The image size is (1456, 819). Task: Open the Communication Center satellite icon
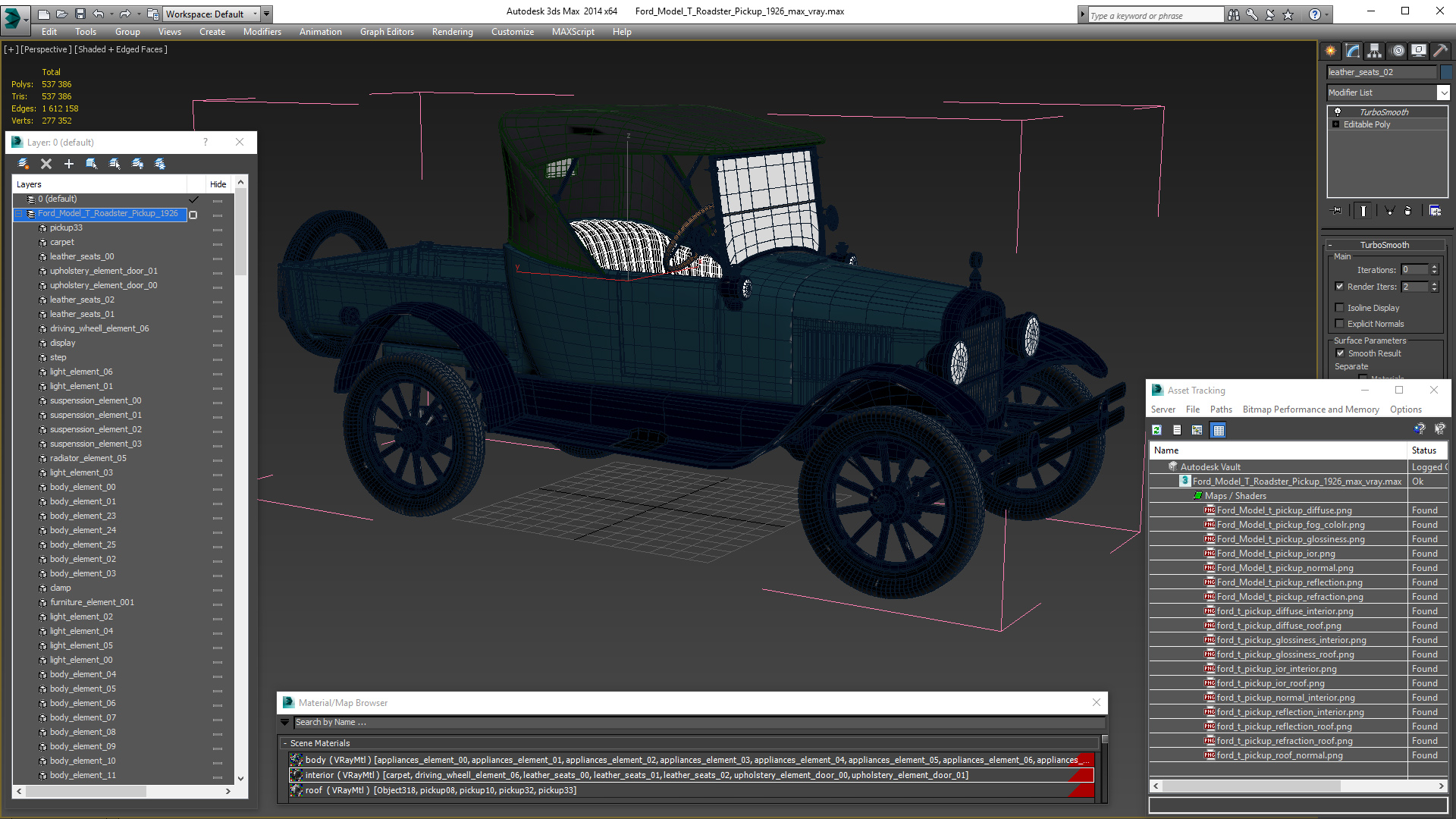(1270, 14)
